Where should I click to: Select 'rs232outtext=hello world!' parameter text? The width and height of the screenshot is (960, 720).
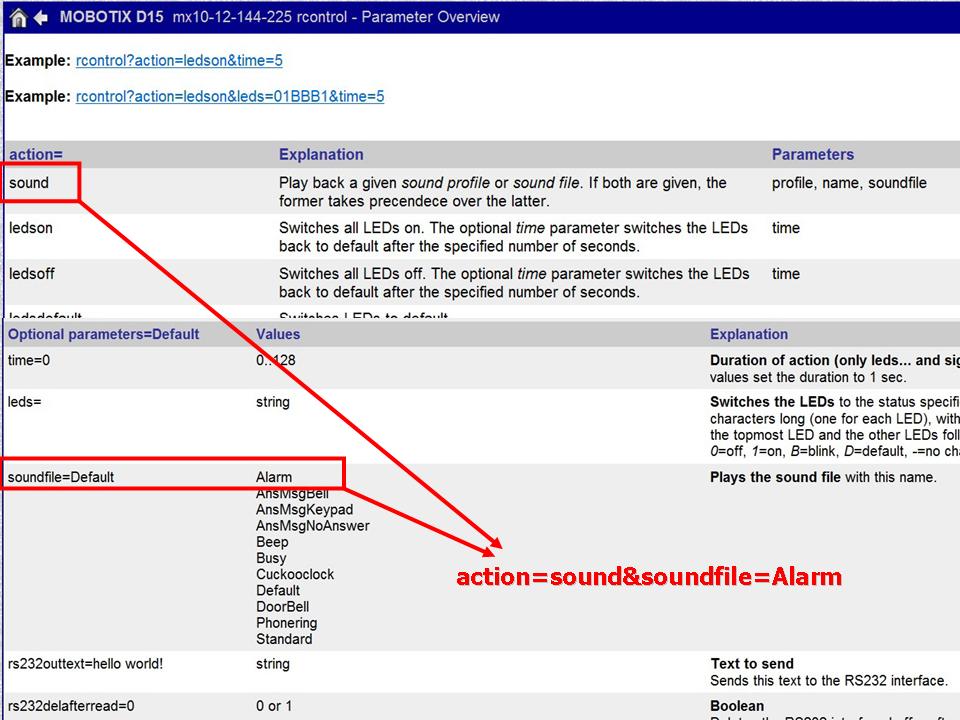(85, 664)
